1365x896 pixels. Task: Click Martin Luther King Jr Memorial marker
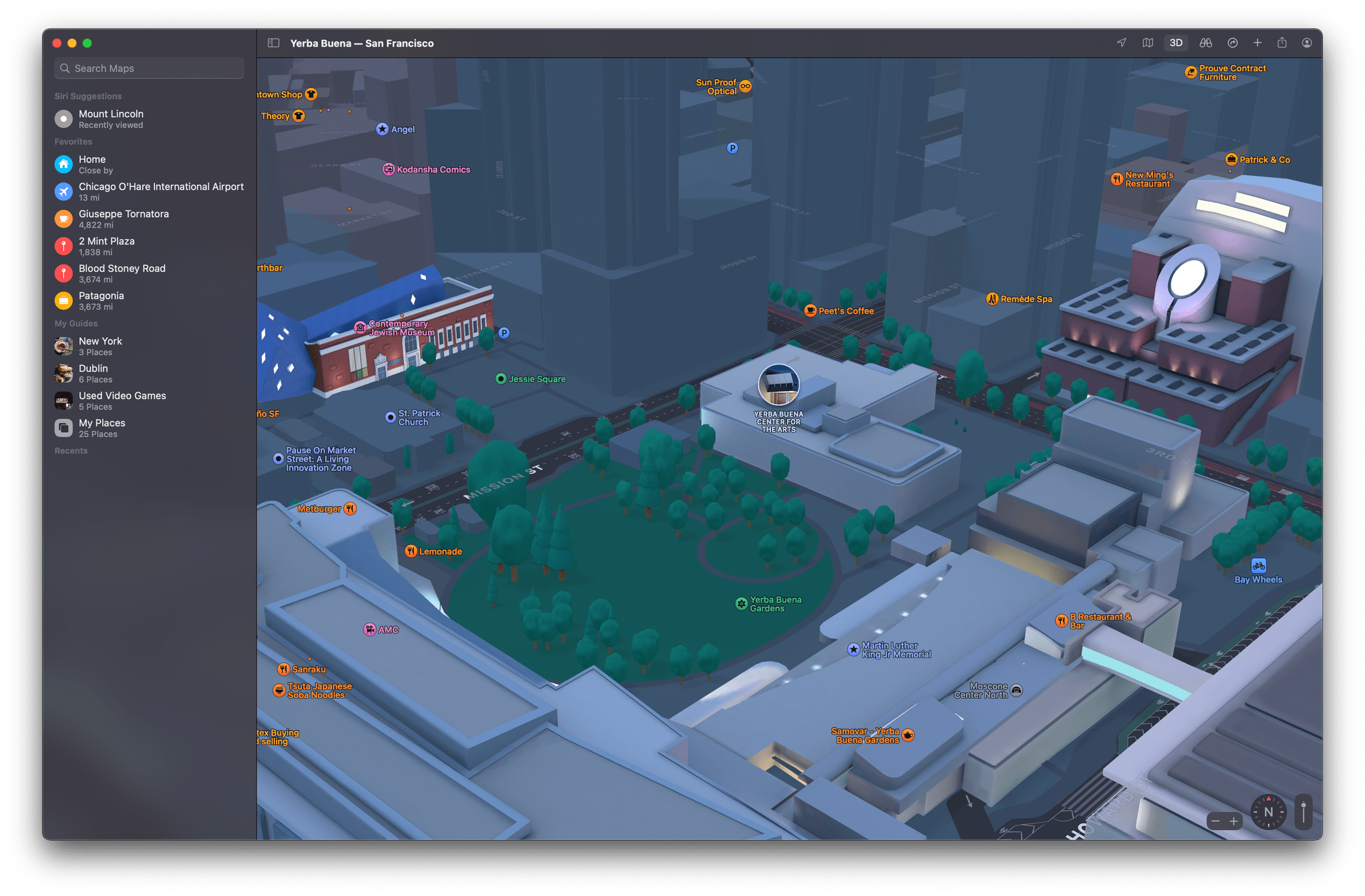pos(854,650)
